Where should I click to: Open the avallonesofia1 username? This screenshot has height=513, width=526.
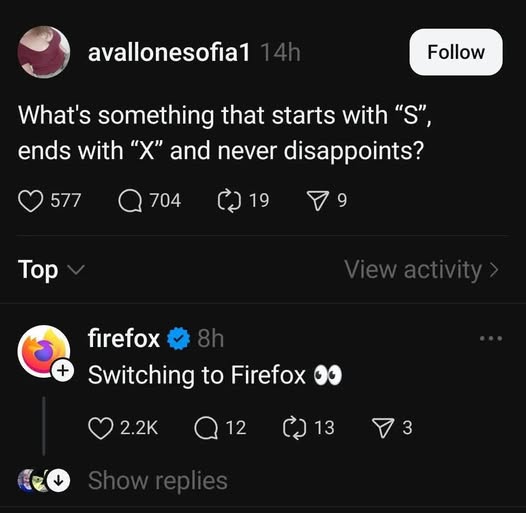[169, 53]
